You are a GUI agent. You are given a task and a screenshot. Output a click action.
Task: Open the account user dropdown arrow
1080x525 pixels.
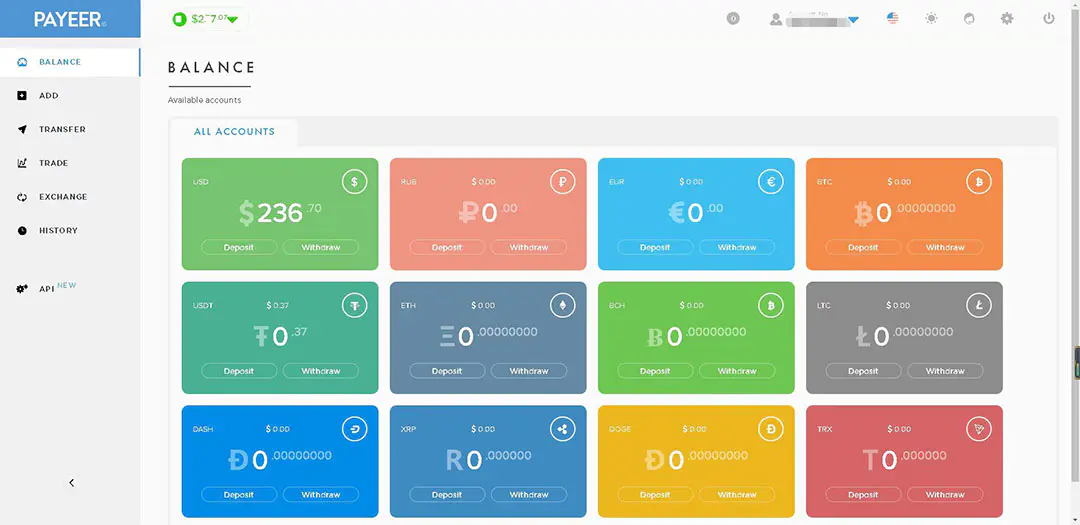[x=853, y=20]
